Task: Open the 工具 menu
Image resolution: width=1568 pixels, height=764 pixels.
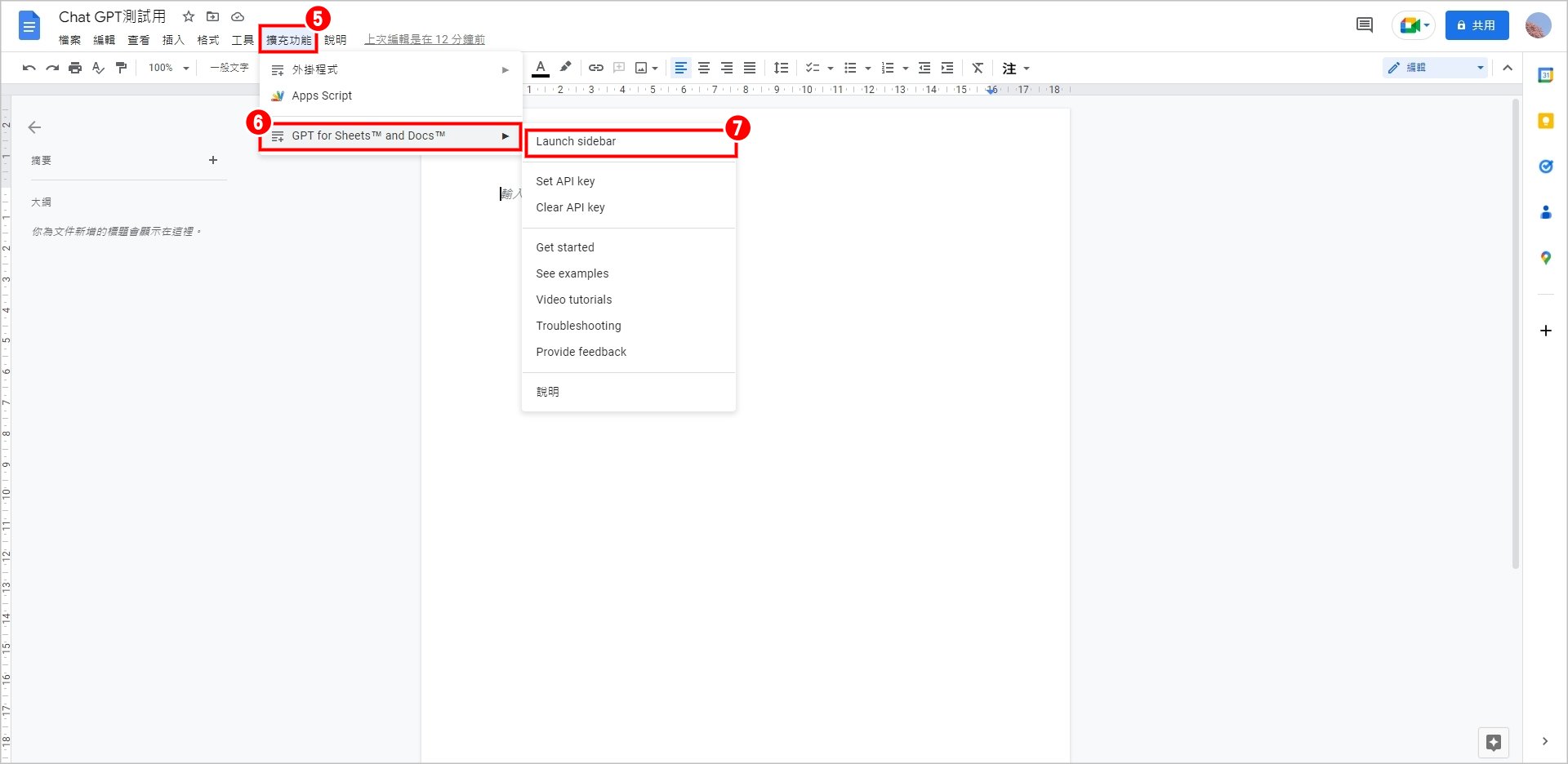Action: tap(243, 40)
